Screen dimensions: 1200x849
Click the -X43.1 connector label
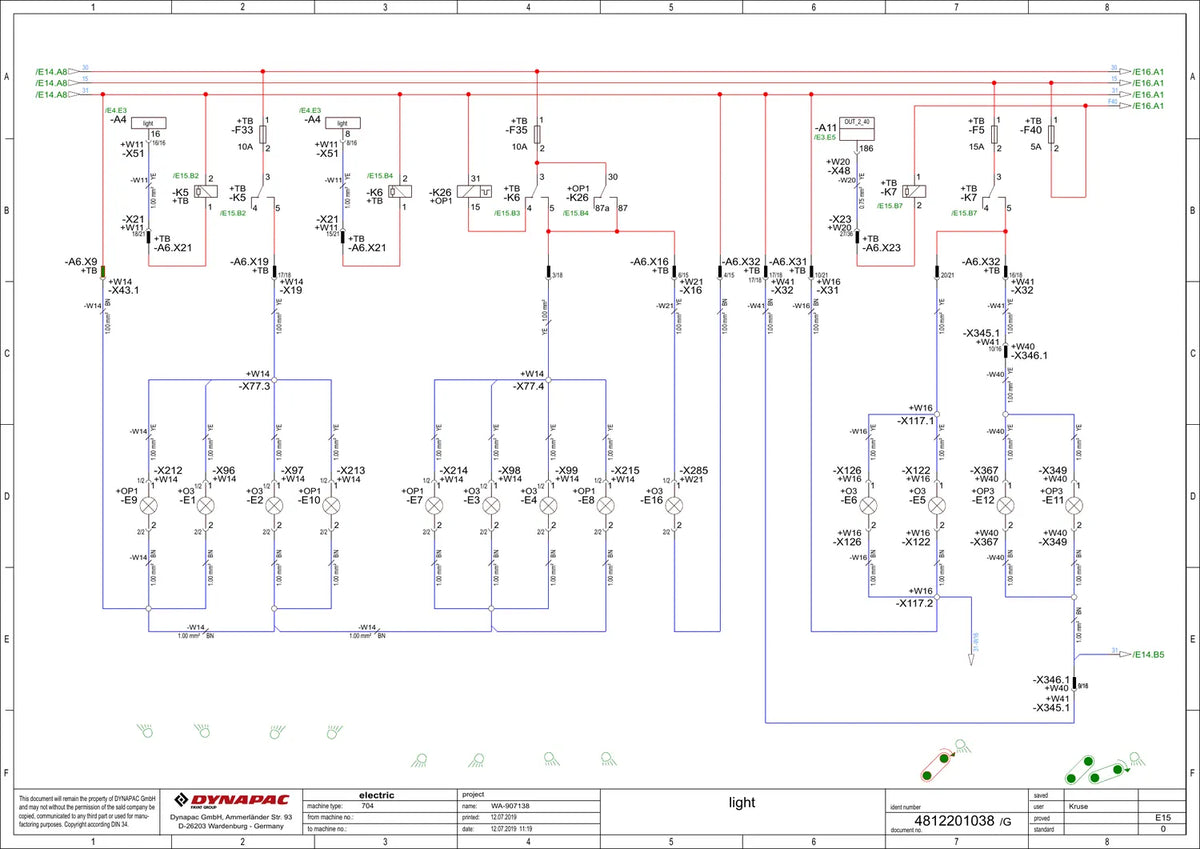pyautogui.click(x=125, y=291)
